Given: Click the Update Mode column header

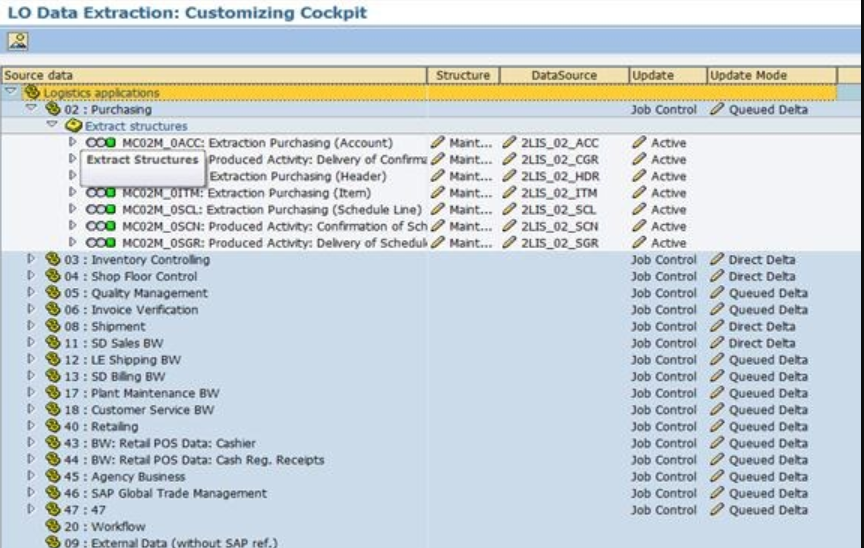Looking at the screenshot, I should [771, 75].
